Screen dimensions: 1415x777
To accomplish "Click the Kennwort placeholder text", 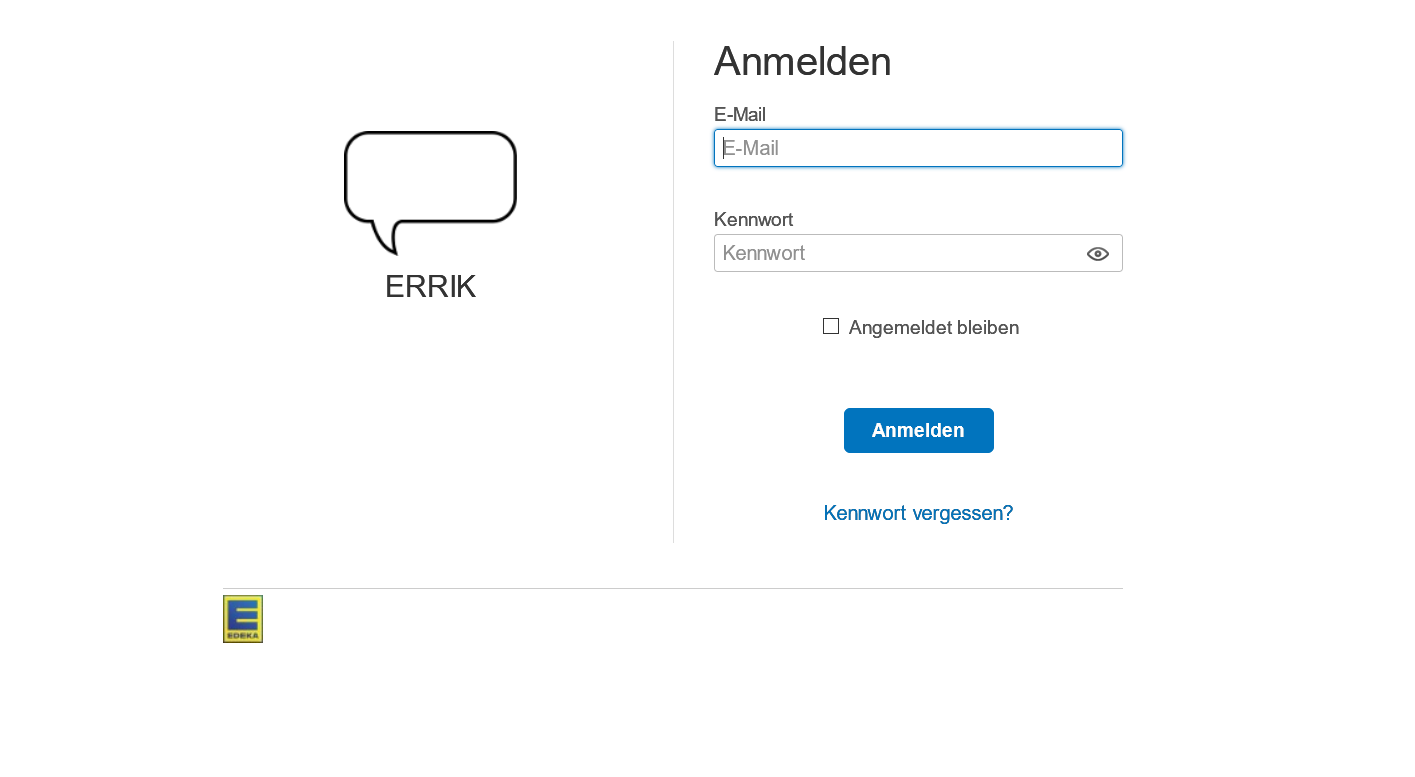I will click(764, 253).
